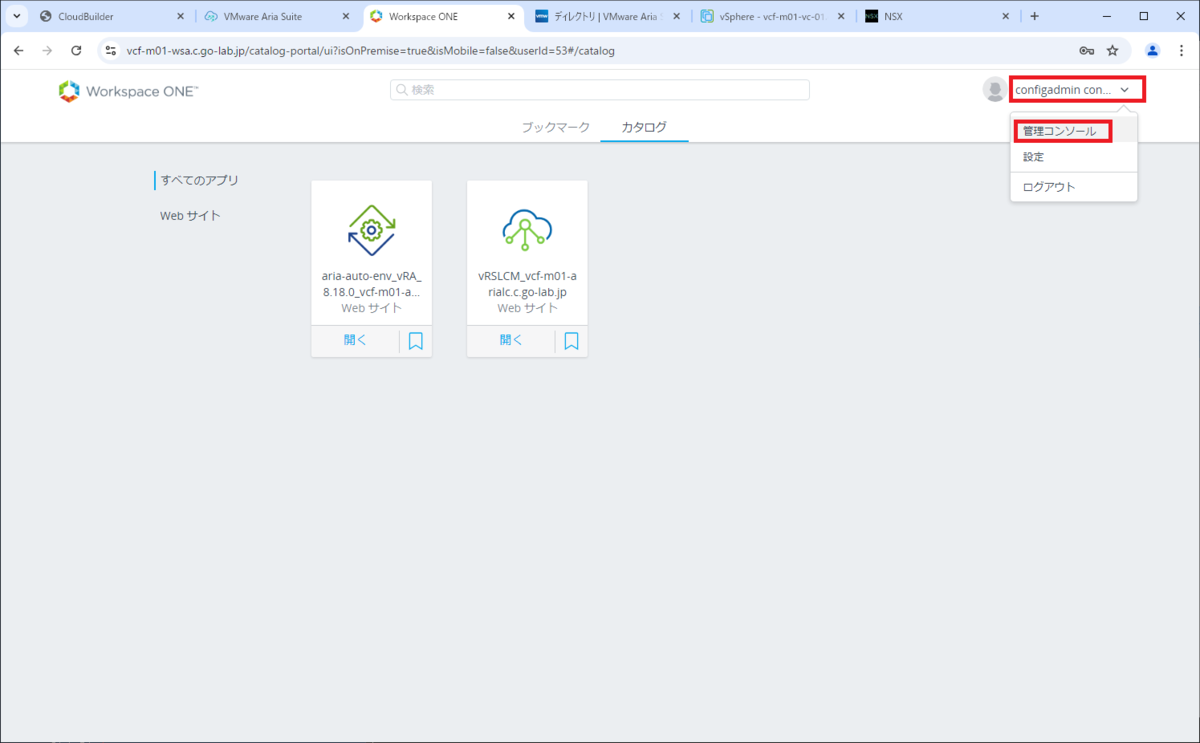Close the CloudBuilder tab
Image resolution: width=1200 pixels, height=743 pixels.
(180, 16)
